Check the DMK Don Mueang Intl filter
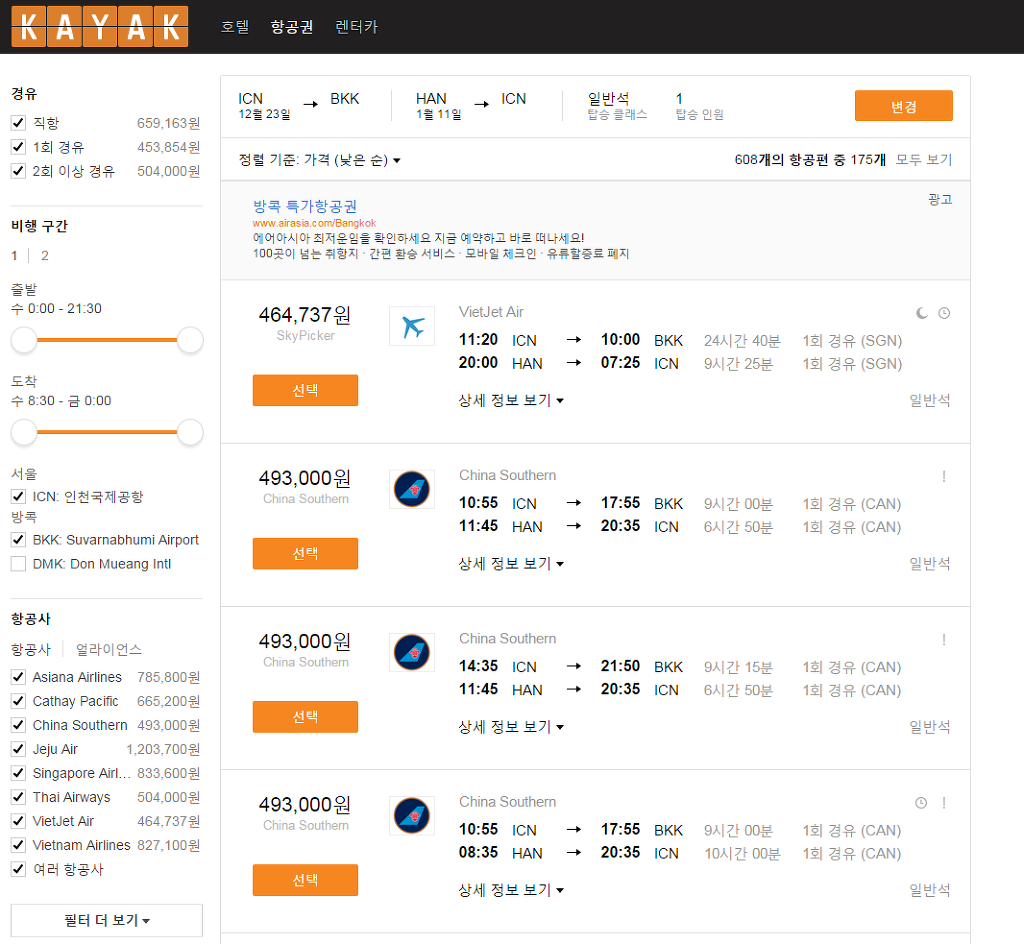The height and width of the screenshot is (944, 1024). point(18,564)
